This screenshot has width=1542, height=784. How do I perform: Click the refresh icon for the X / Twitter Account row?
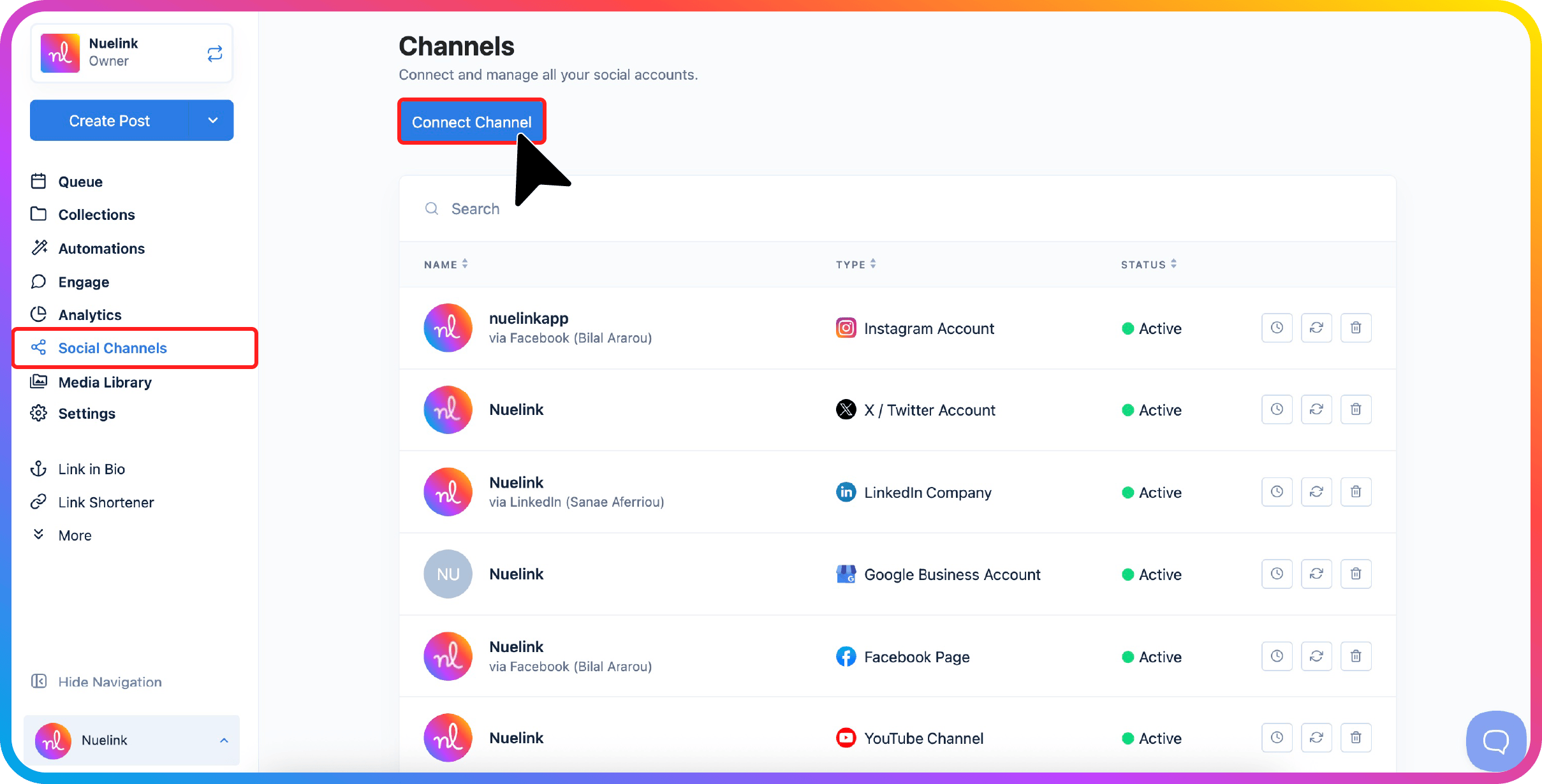pos(1316,409)
